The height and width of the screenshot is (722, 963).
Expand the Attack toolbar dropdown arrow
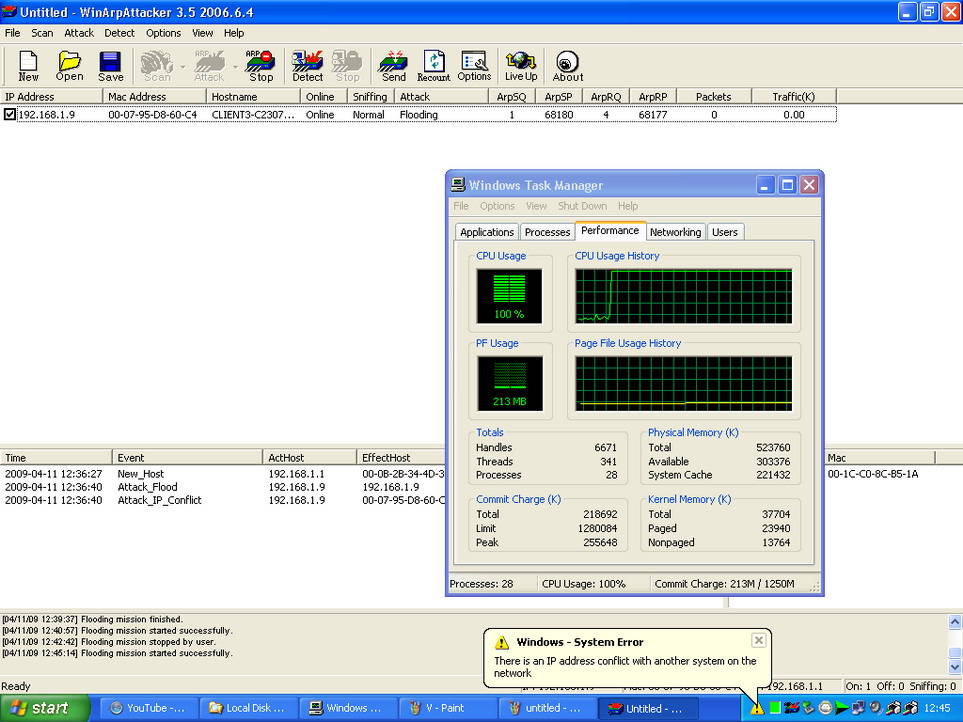click(x=235, y=66)
